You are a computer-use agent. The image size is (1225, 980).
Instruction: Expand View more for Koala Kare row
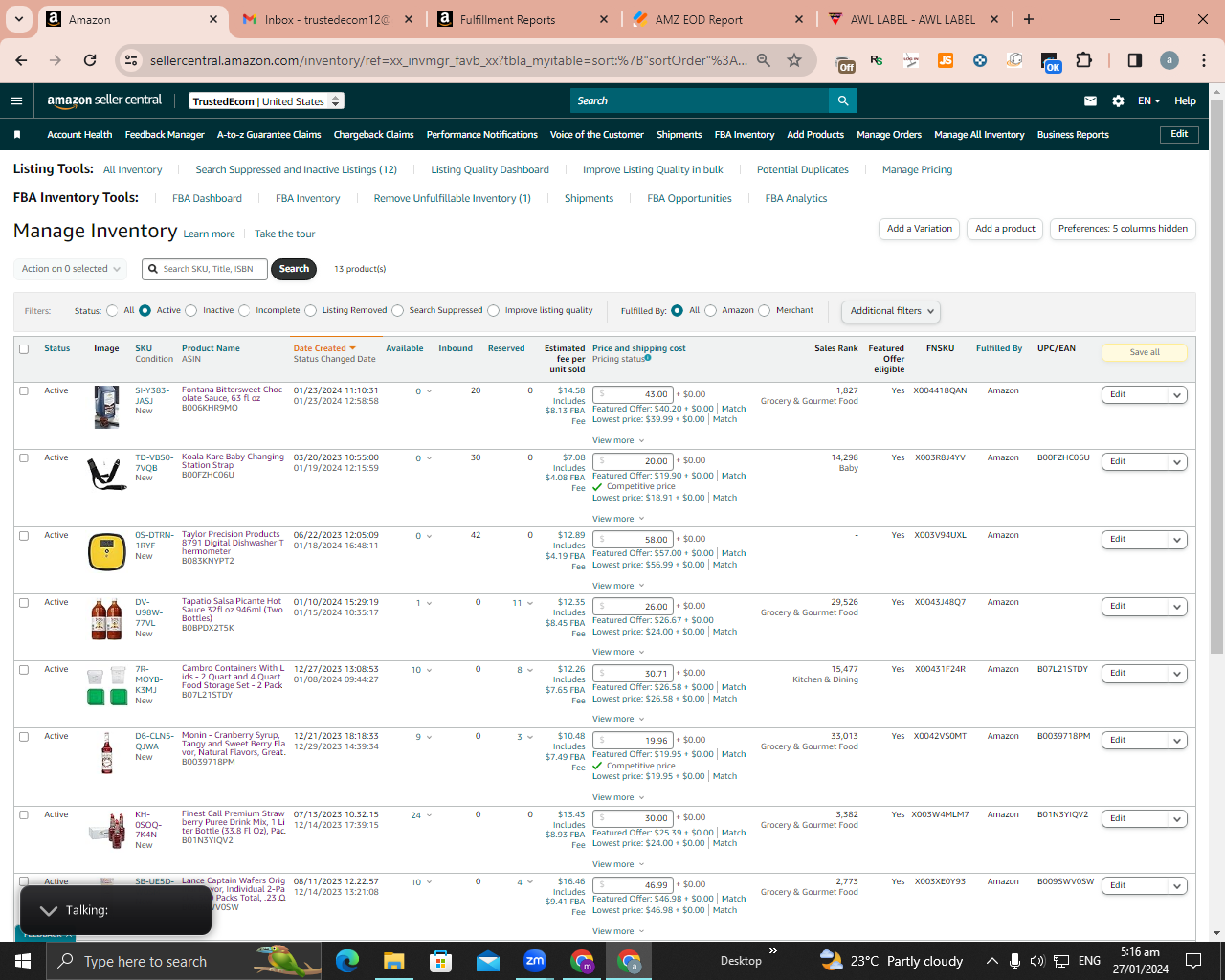(x=618, y=519)
